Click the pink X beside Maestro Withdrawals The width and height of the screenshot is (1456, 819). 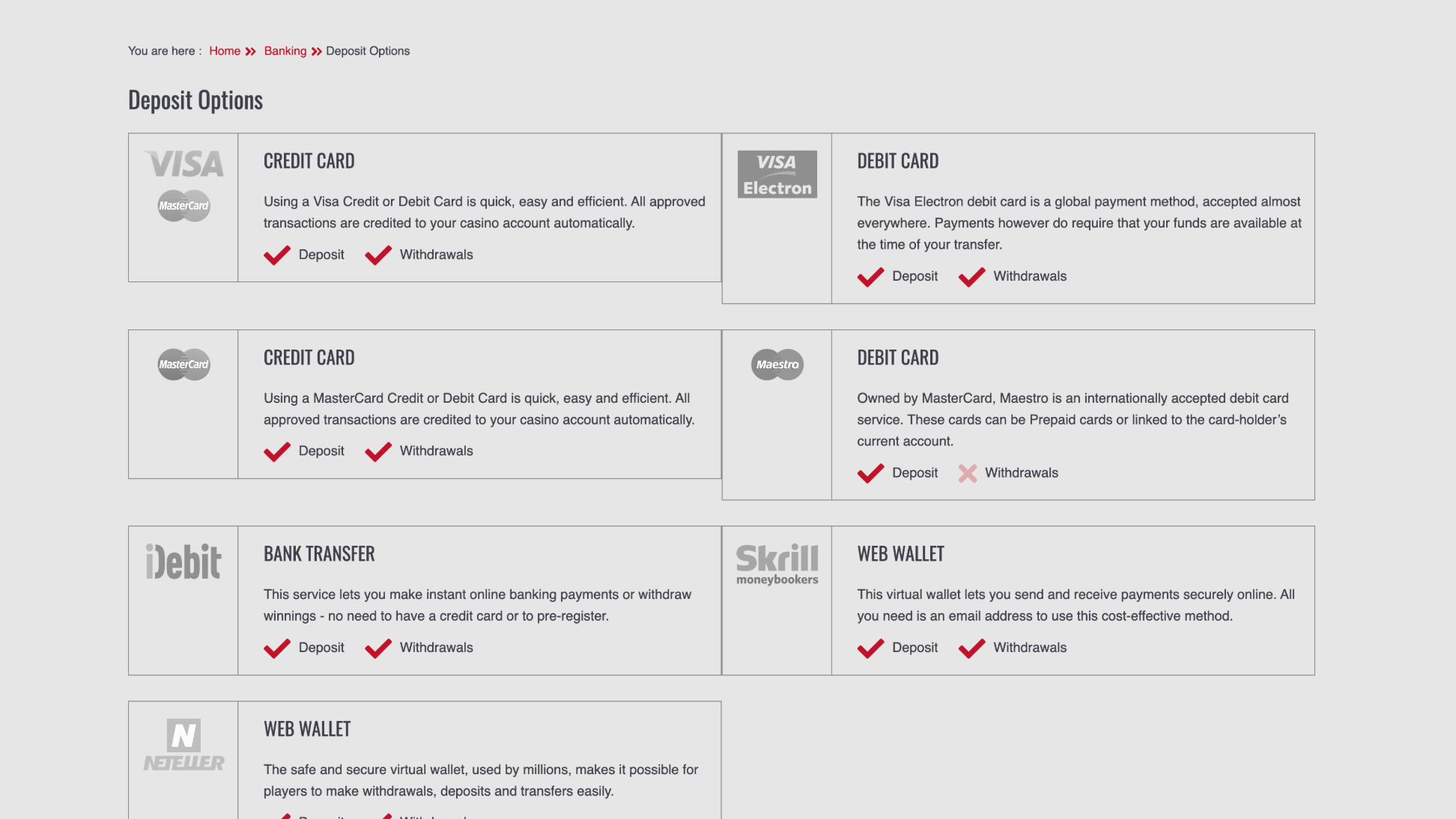click(967, 473)
